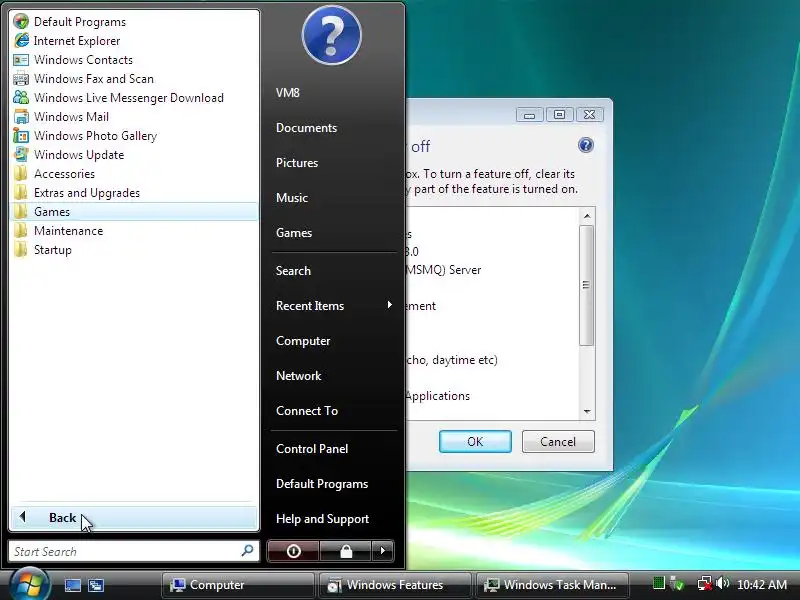The image size is (800, 600).
Task: Close the Windows Features window
Action: point(589,115)
